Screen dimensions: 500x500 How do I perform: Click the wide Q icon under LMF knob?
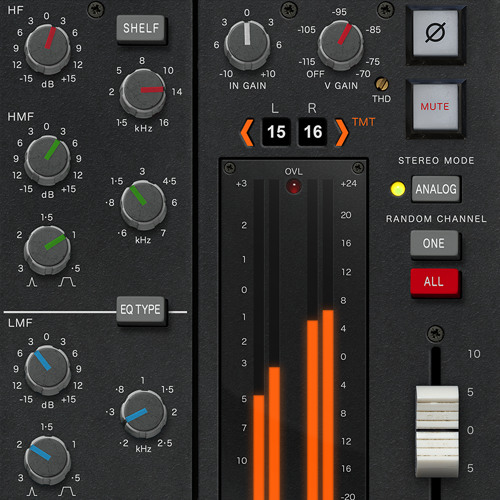click(x=67, y=492)
